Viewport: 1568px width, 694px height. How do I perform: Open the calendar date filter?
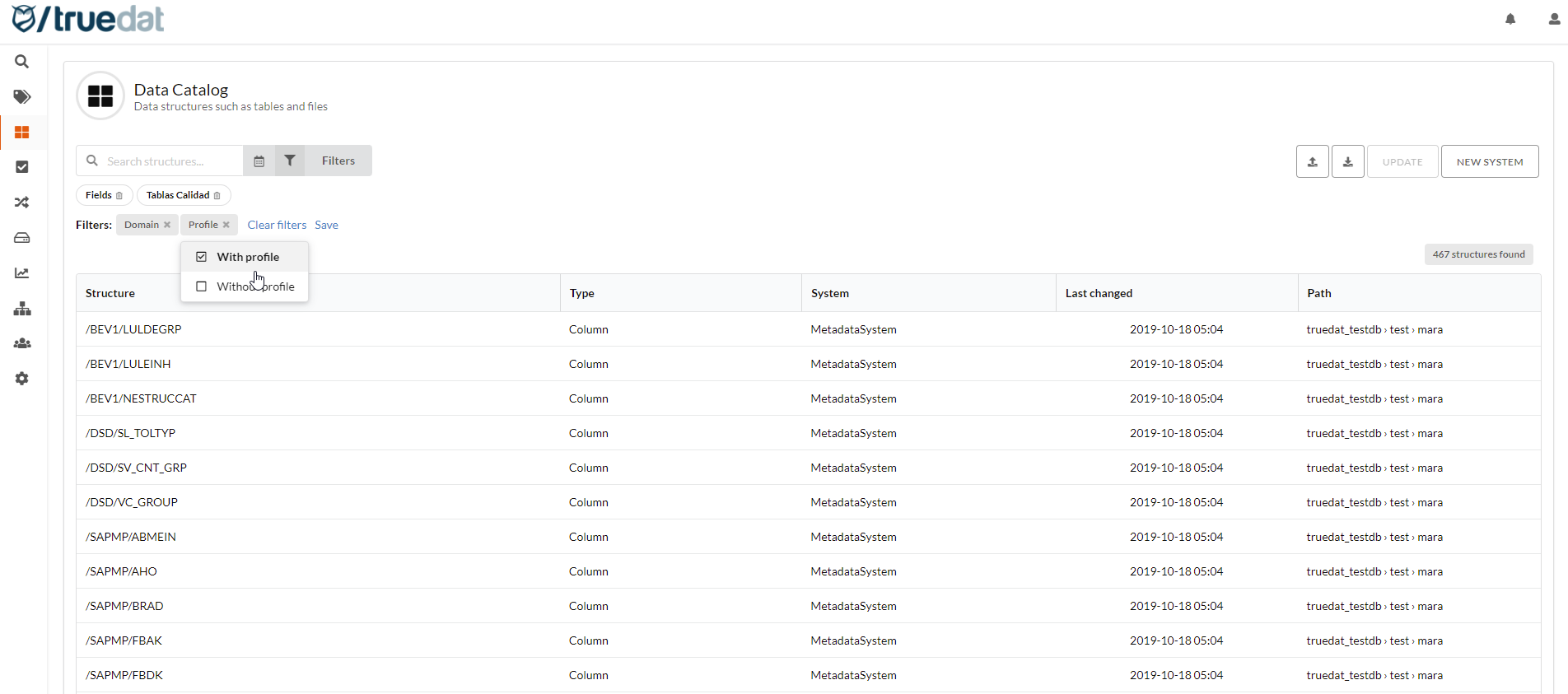(259, 161)
